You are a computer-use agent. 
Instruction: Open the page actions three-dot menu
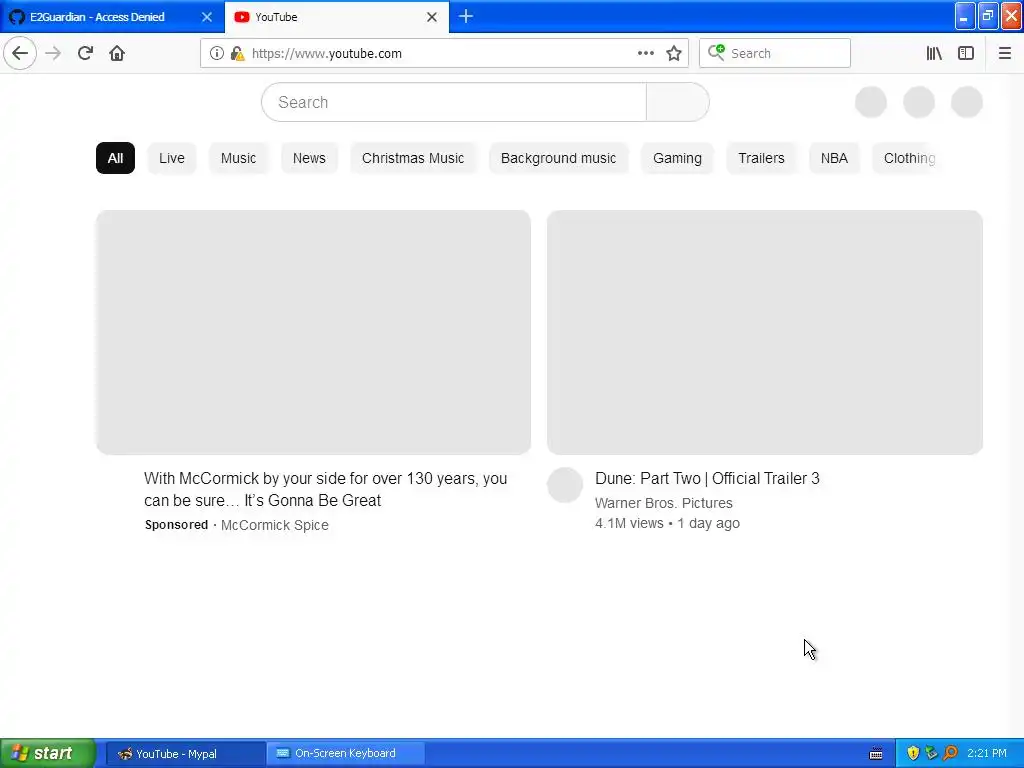(645, 53)
